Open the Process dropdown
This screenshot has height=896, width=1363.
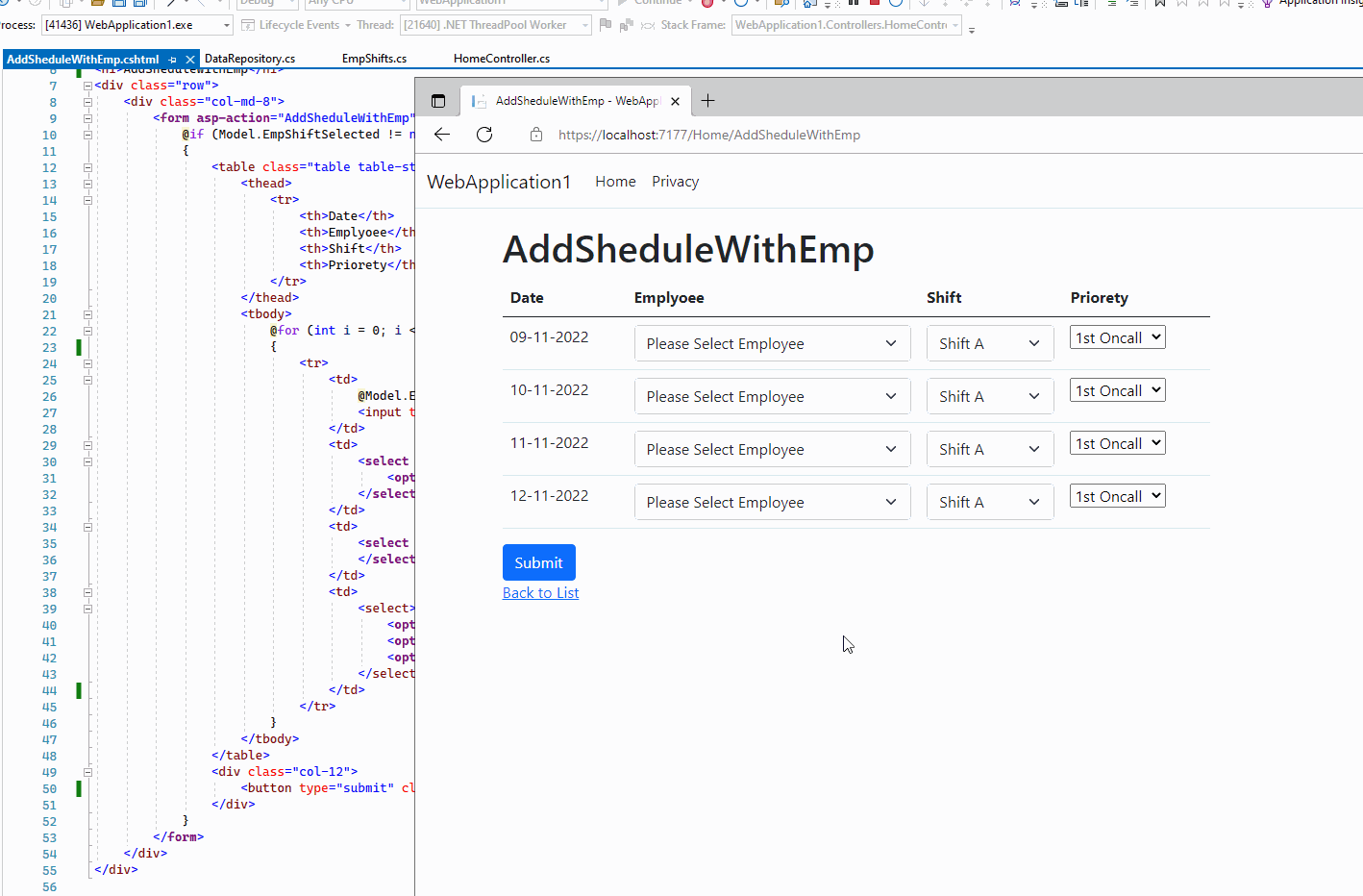137,25
